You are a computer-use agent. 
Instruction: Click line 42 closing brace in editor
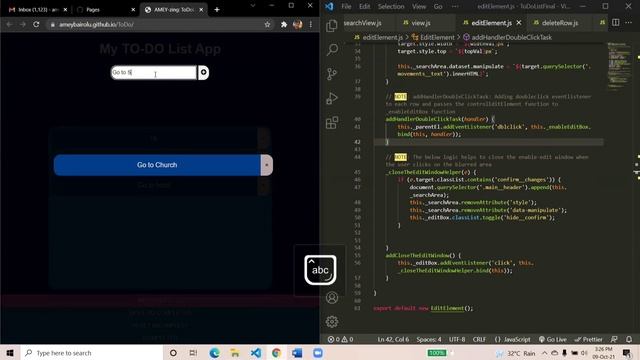[387, 142]
